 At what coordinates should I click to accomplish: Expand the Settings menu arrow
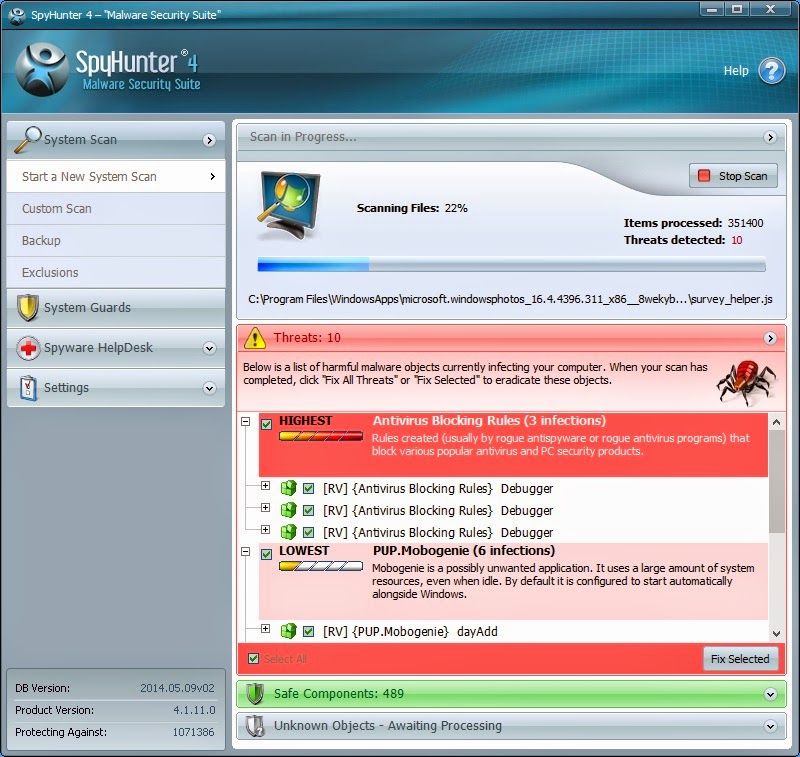coord(209,389)
